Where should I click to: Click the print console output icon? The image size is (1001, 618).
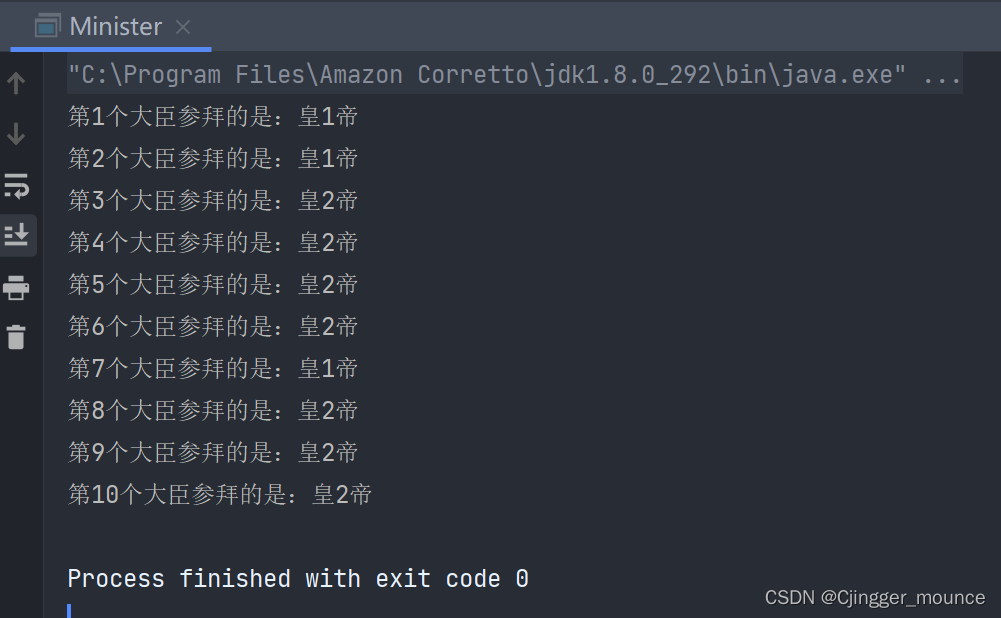(16, 287)
